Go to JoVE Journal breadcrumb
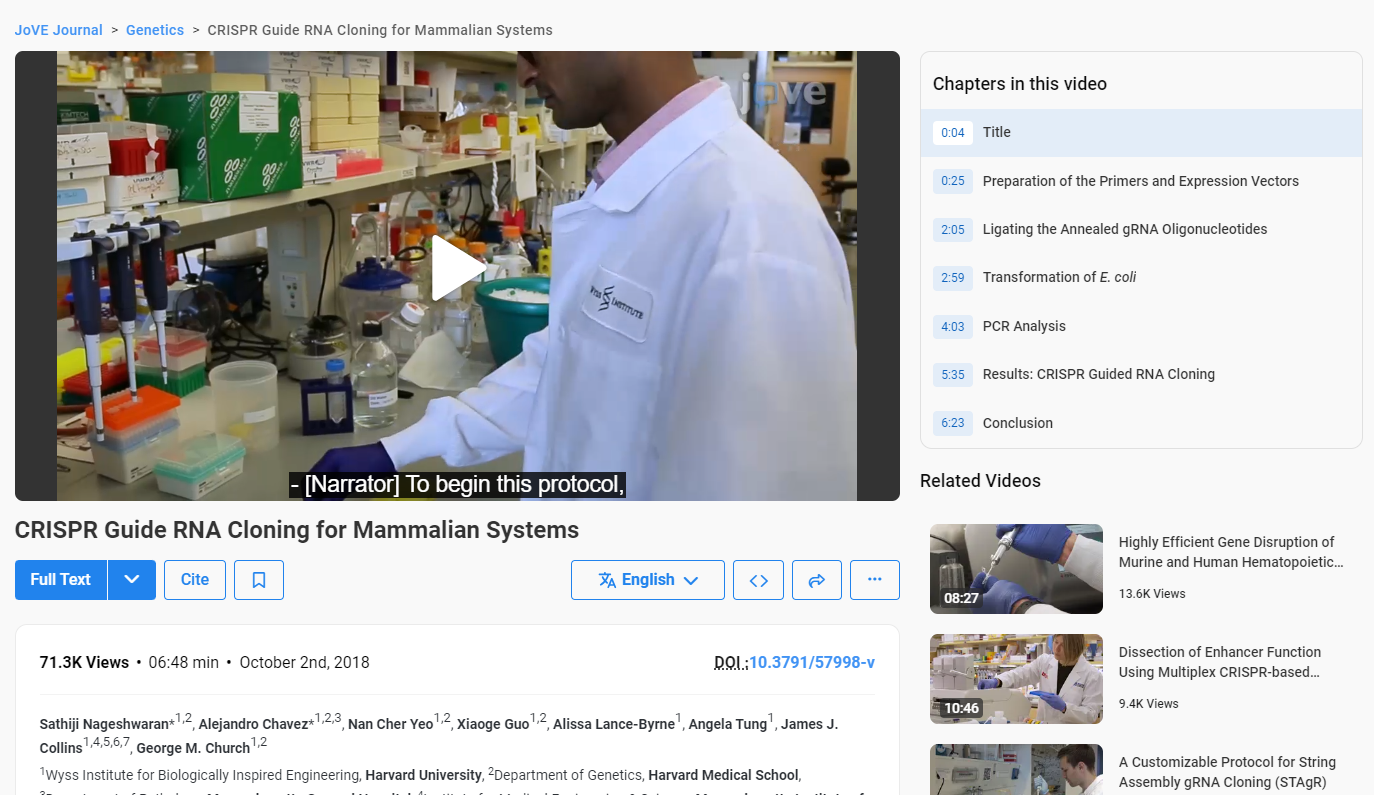The height and width of the screenshot is (795, 1374). 59,30
